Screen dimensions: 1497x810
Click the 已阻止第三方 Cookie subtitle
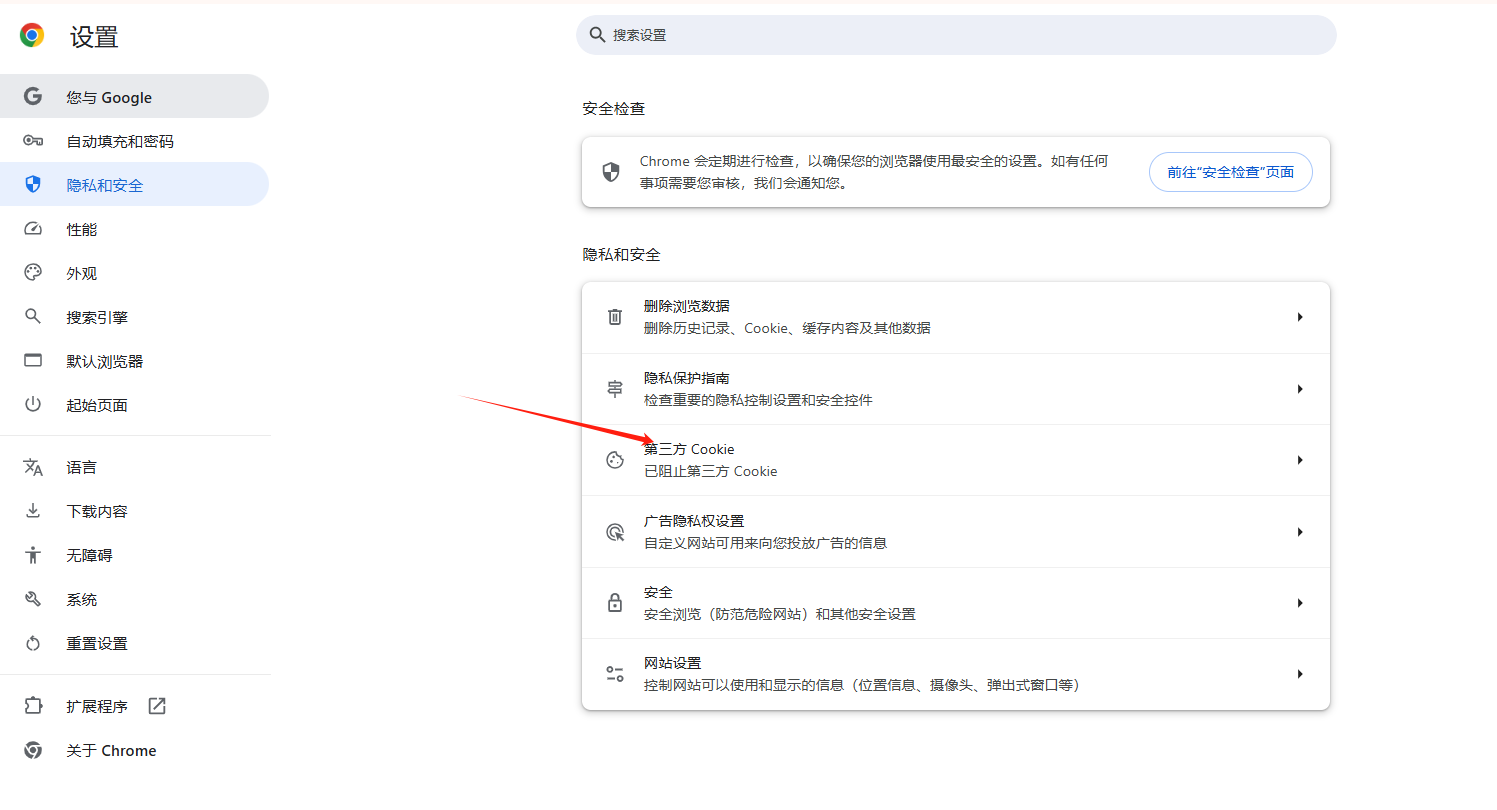point(710,471)
